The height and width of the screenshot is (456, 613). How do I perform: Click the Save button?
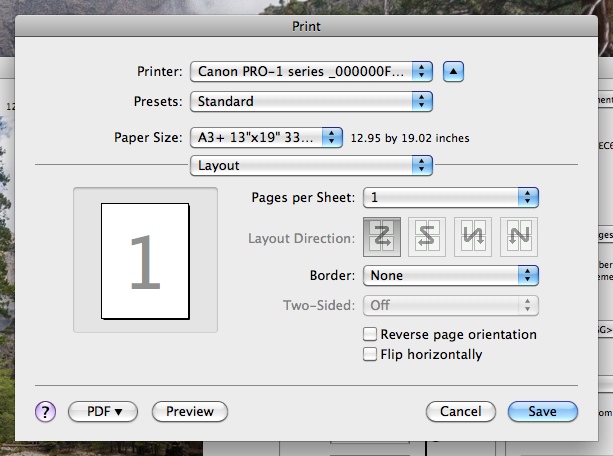pyautogui.click(x=542, y=411)
